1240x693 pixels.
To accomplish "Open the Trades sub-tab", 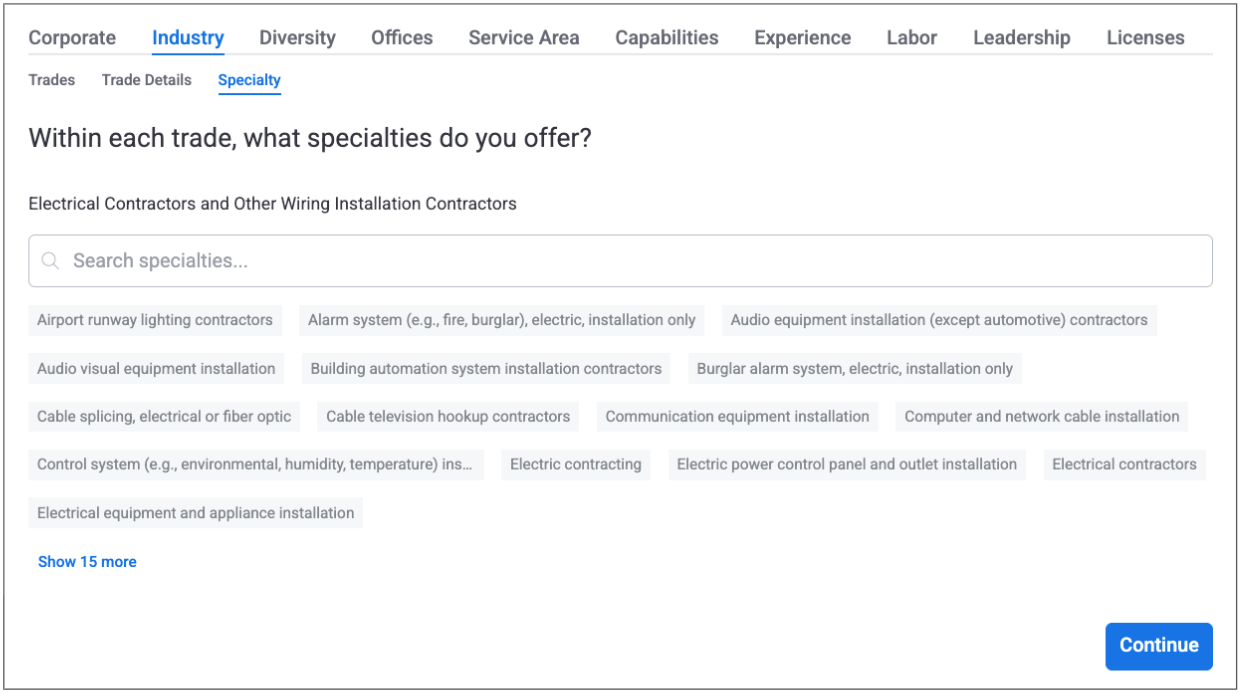I will [x=52, y=80].
